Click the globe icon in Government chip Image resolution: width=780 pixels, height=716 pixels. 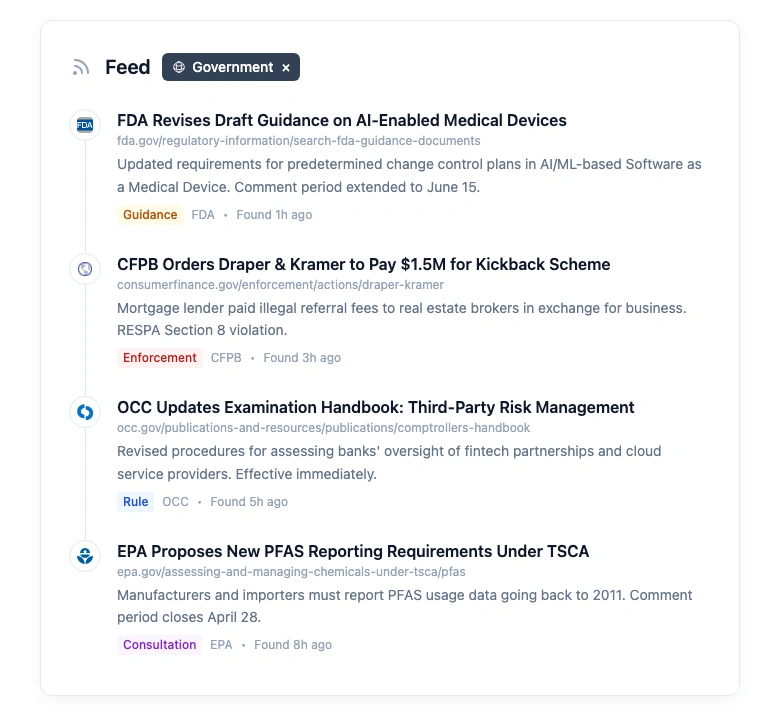[179, 67]
